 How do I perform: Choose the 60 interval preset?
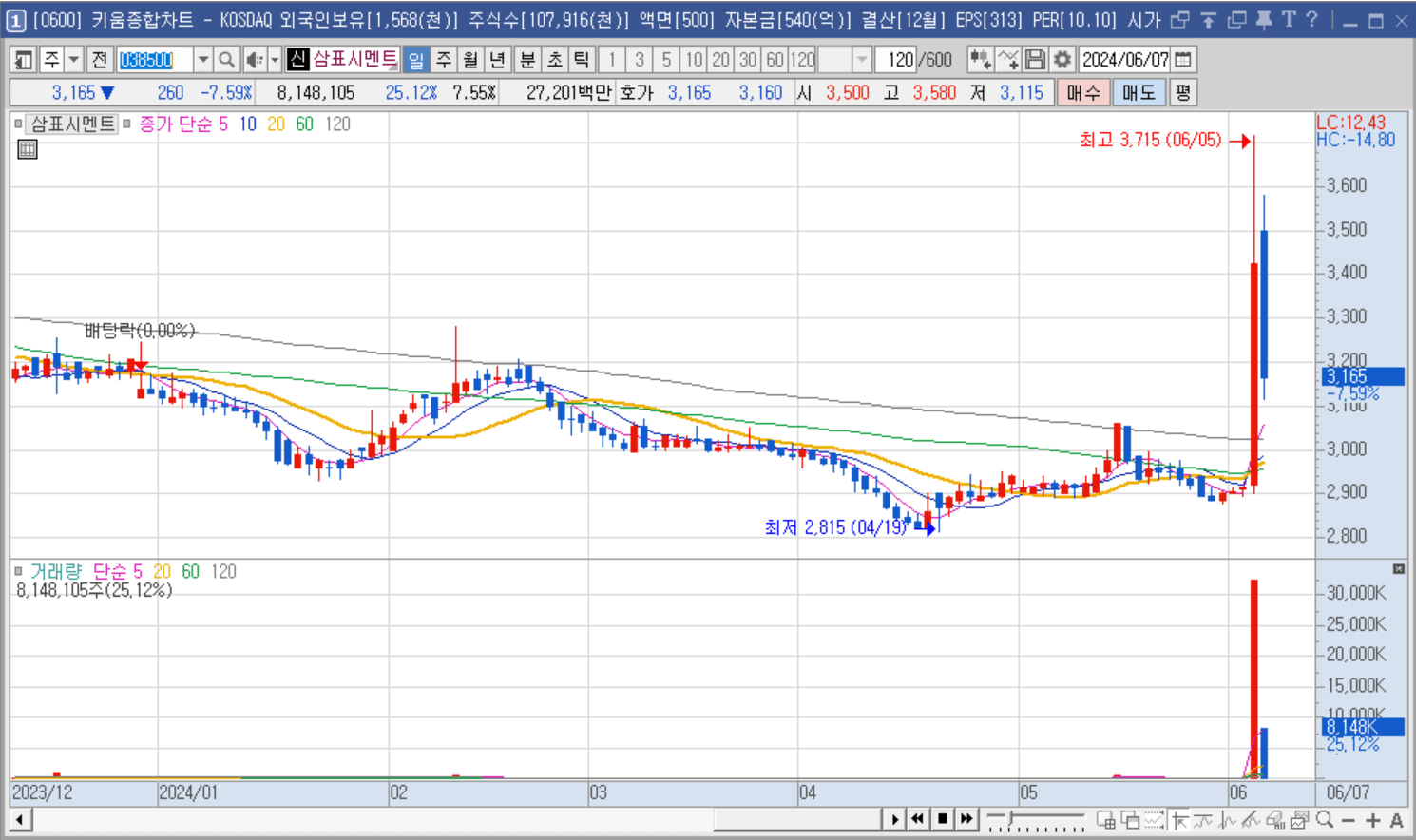775,60
